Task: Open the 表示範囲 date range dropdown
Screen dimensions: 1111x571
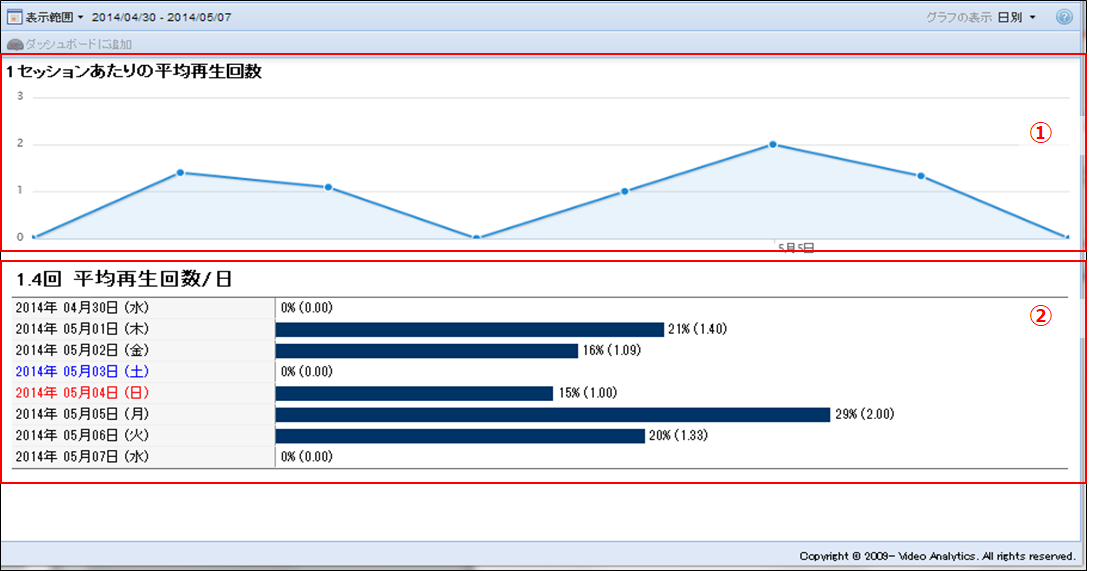Action: (x=51, y=17)
